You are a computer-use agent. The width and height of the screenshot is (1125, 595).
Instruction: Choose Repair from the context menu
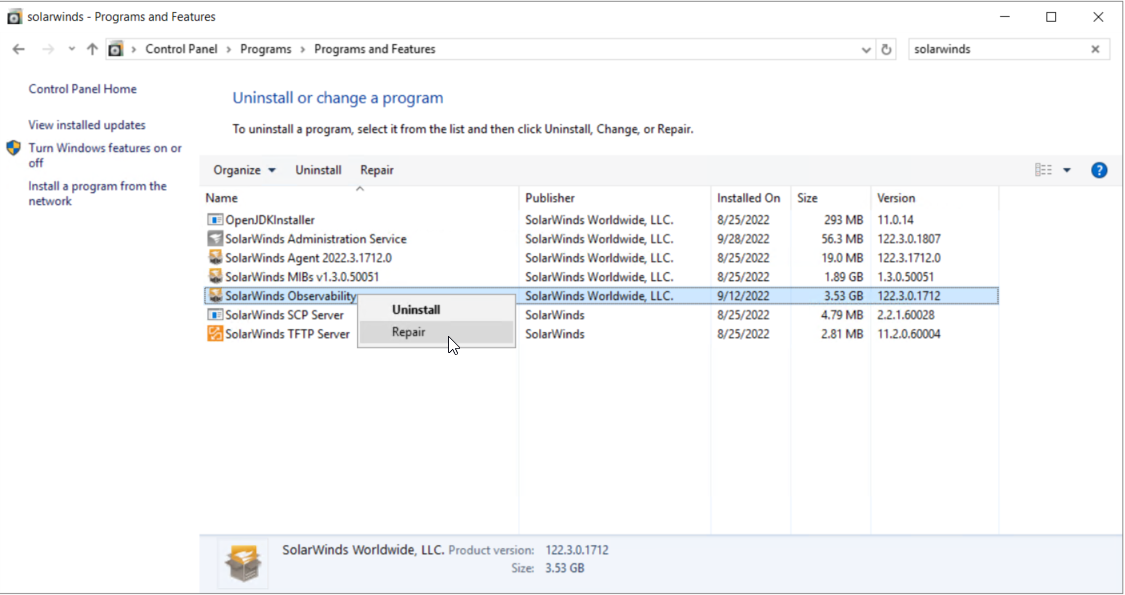coord(409,332)
